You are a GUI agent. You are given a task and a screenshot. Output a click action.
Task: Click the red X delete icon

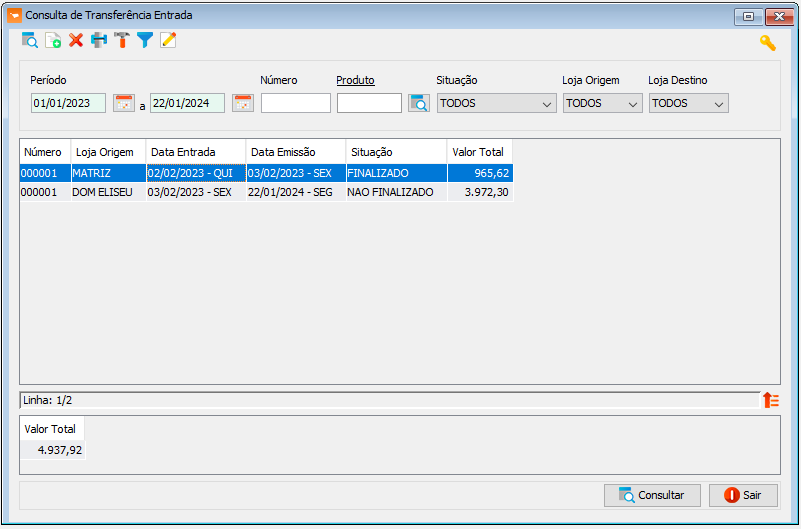(x=76, y=40)
